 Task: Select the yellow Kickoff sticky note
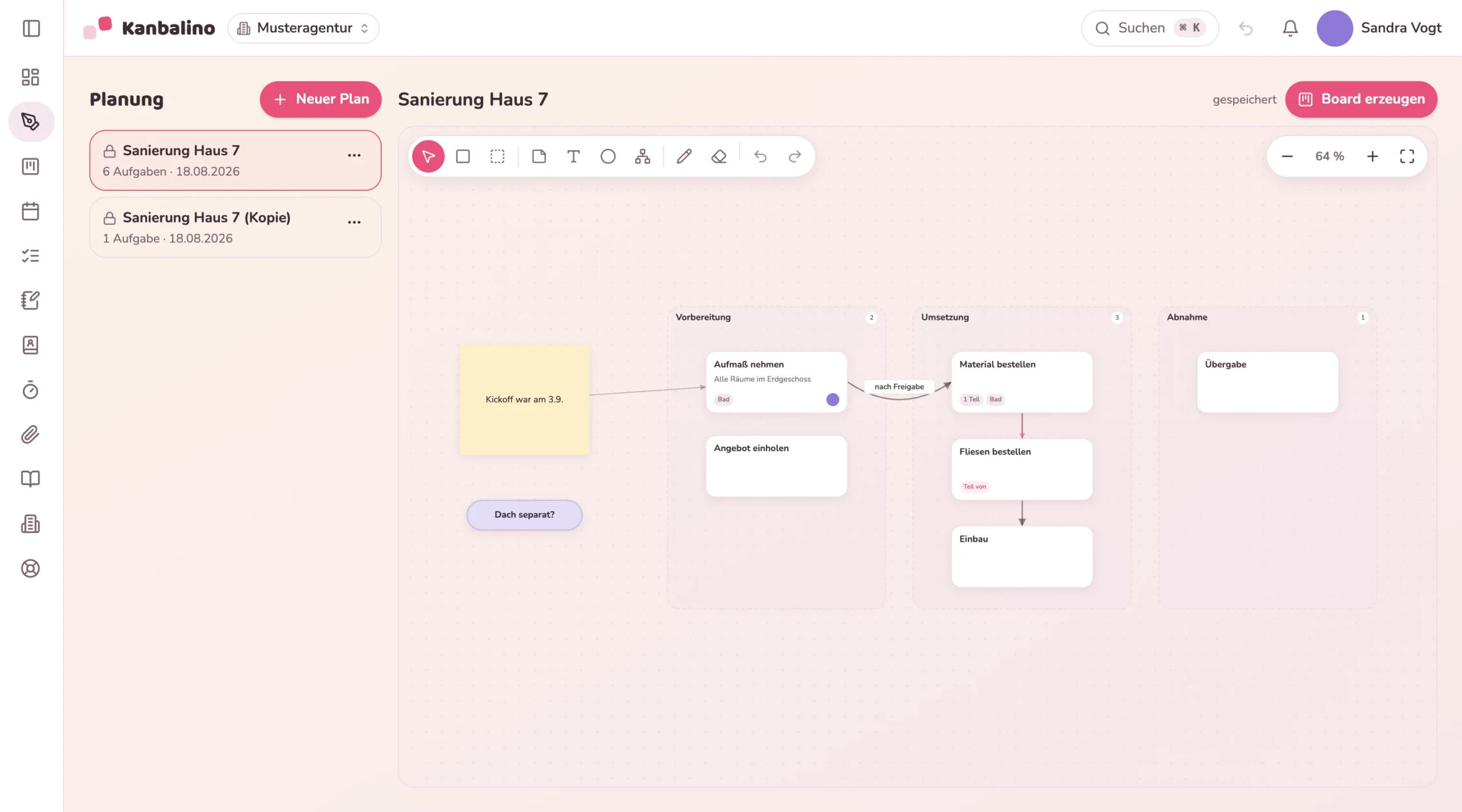[x=524, y=399]
